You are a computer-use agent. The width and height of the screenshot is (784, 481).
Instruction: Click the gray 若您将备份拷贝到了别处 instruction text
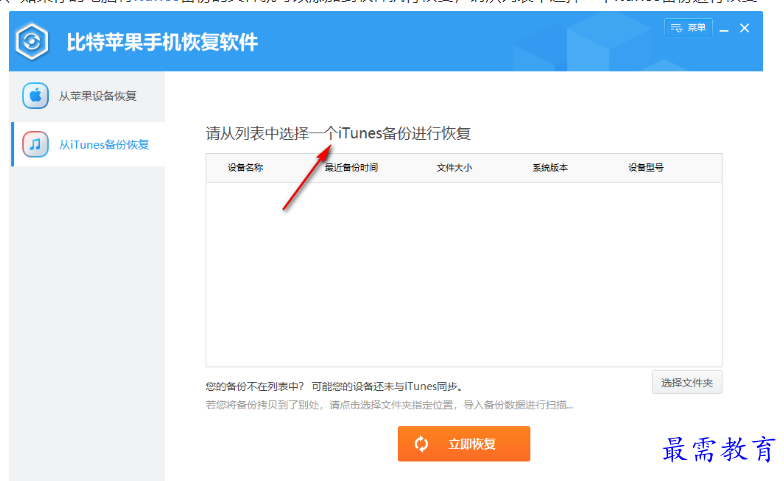pos(390,404)
